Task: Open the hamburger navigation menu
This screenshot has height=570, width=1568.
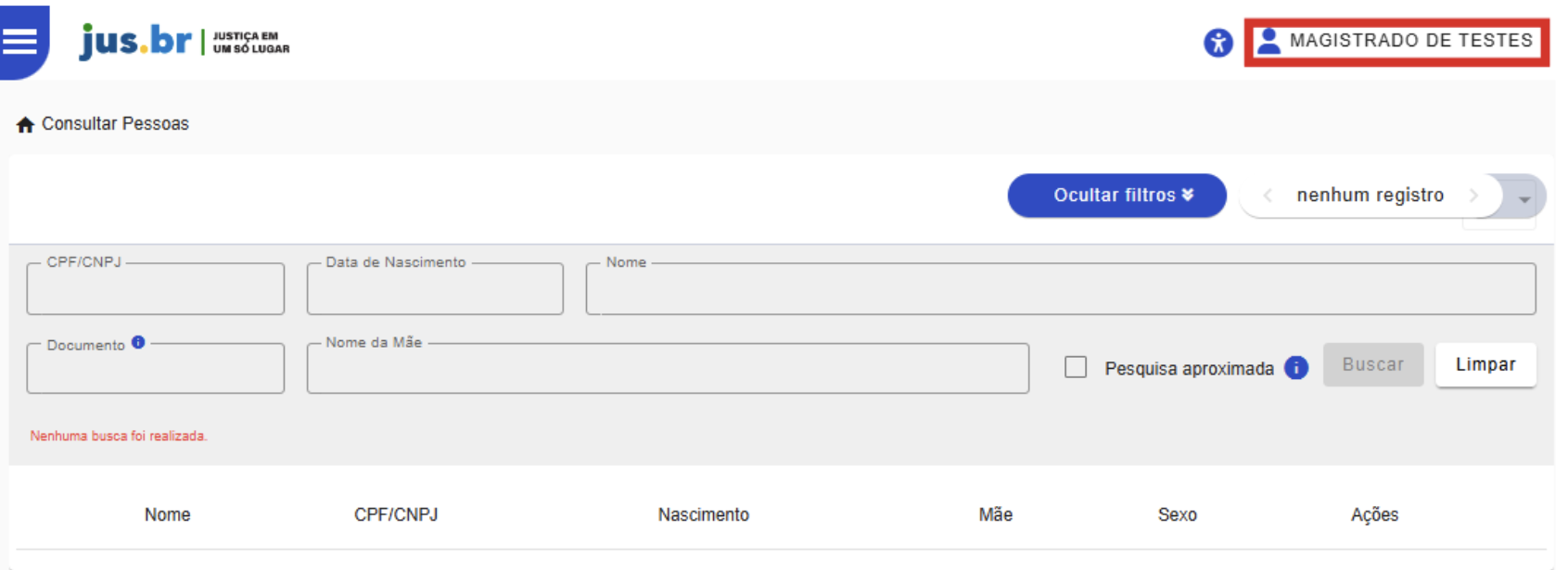Action: 19,41
